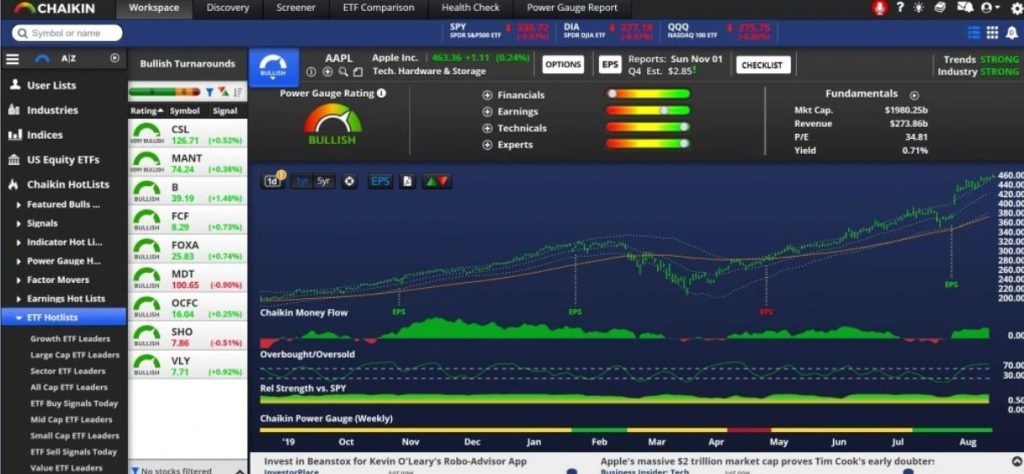
Task: Click the Symbol or name search field
Action: pyautogui.click(x=72, y=33)
